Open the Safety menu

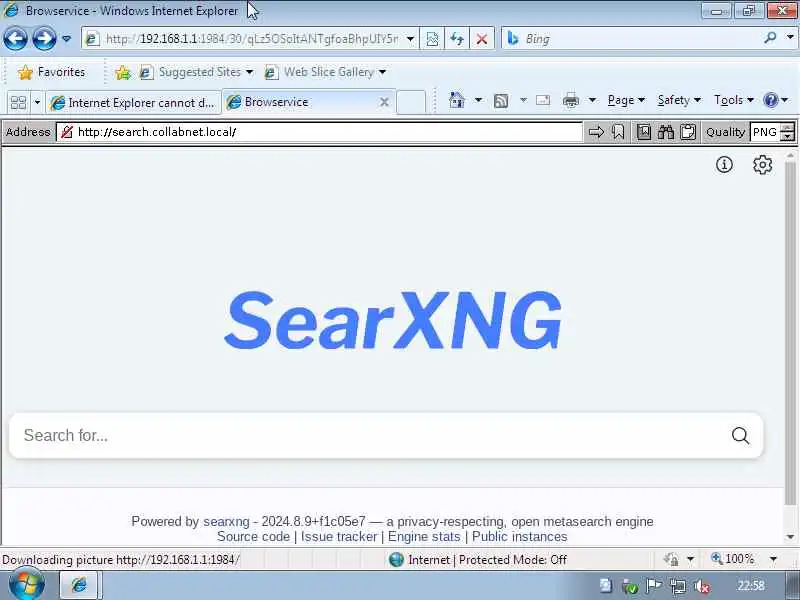coord(679,100)
